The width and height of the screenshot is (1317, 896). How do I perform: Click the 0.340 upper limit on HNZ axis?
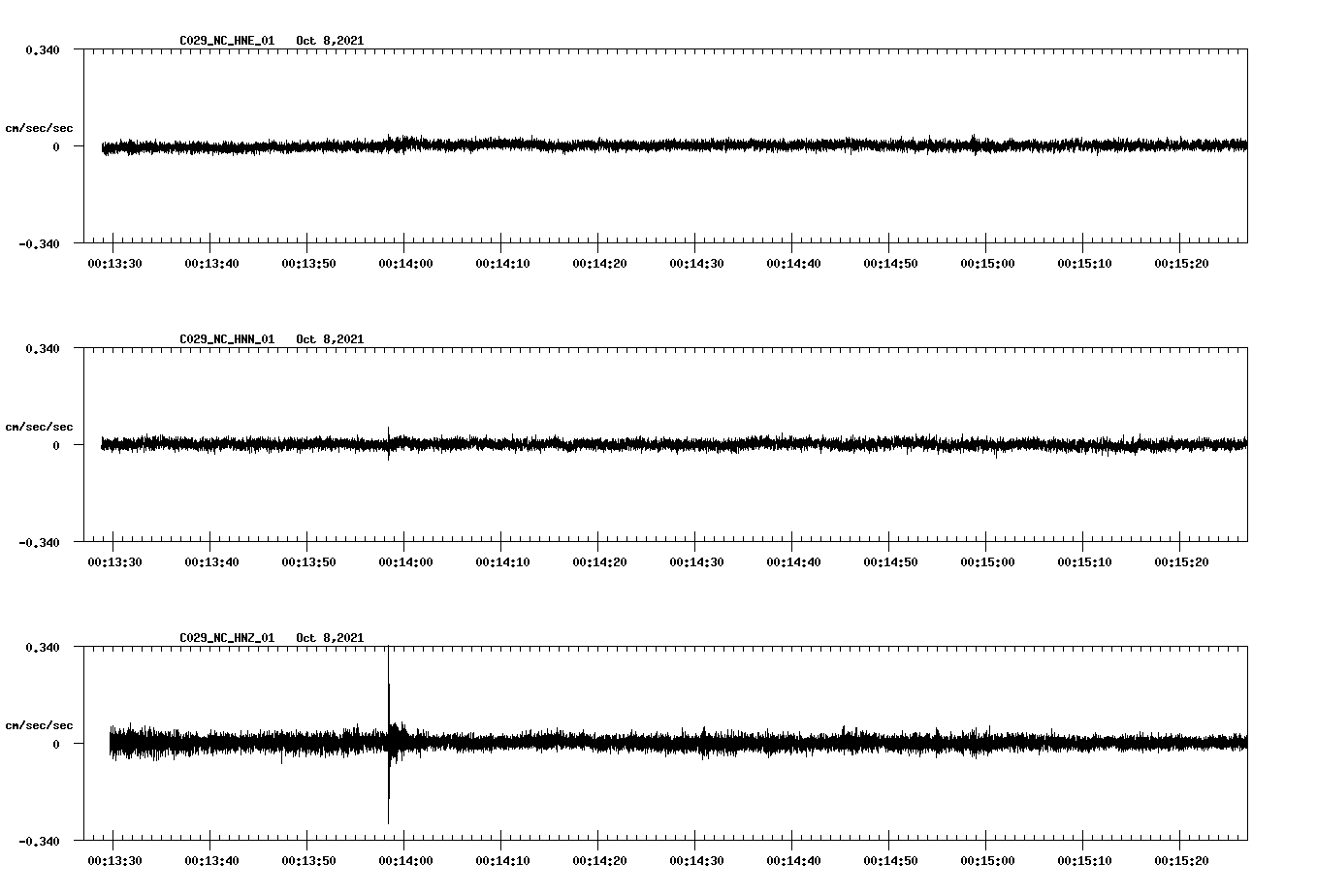[x=42, y=647]
